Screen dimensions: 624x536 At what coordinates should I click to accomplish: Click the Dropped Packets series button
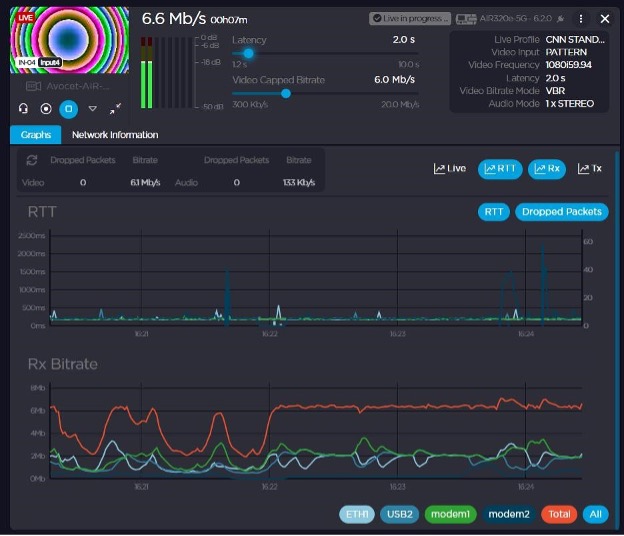pyautogui.click(x=562, y=211)
